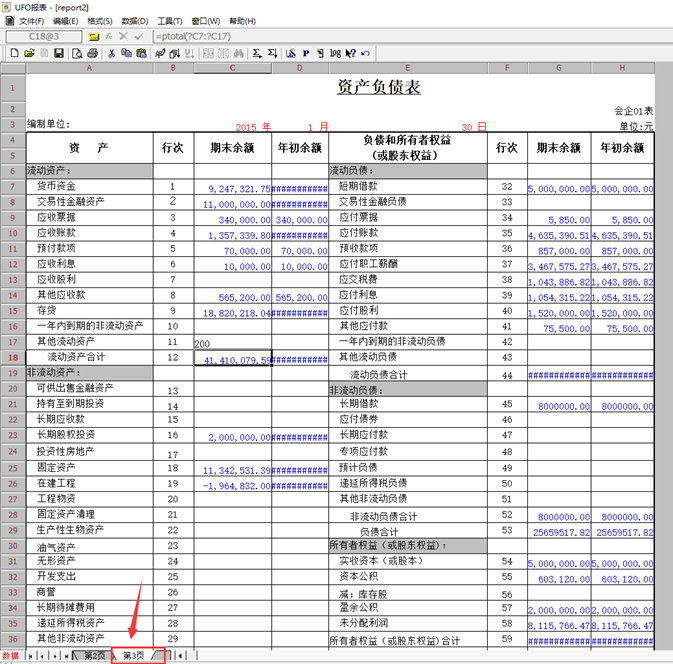Click the yellow formula definition button
The width and height of the screenshot is (673, 664).
[94, 37]
